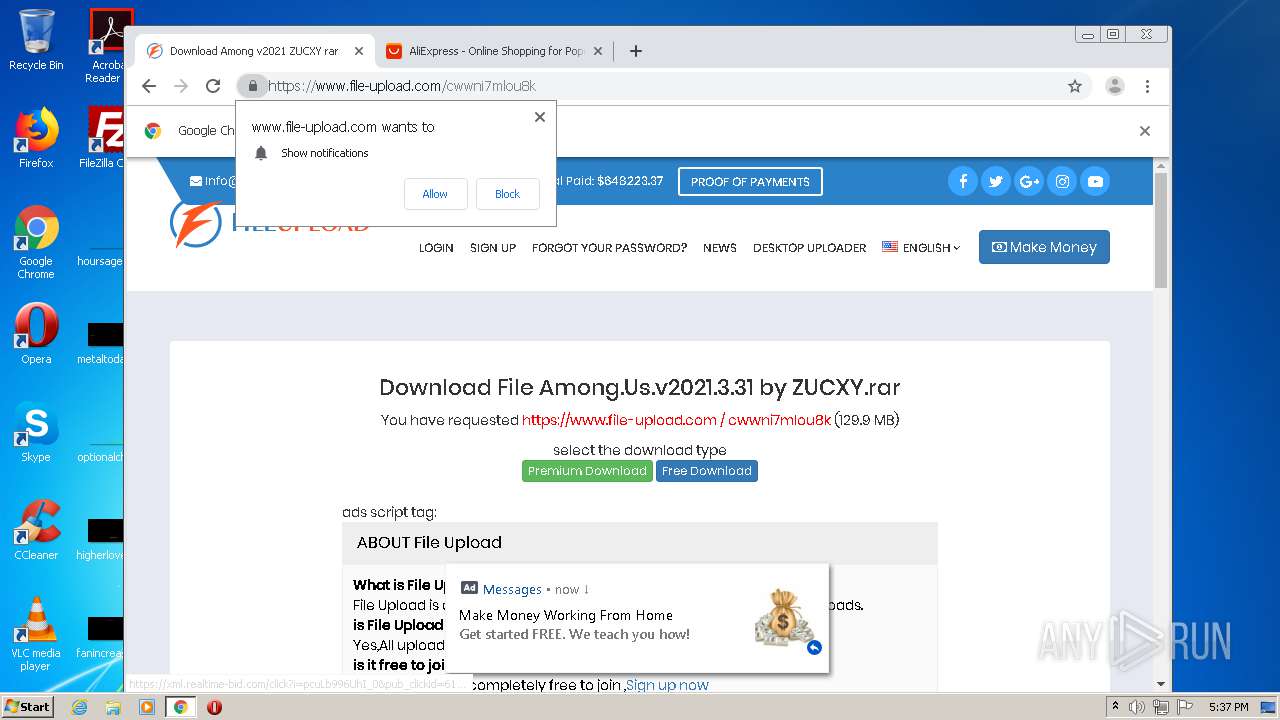The width and height of the screenshot is (1280, 720).
Task: Open the Make Money Working From Home ad
Action: [x=637, y=618]
